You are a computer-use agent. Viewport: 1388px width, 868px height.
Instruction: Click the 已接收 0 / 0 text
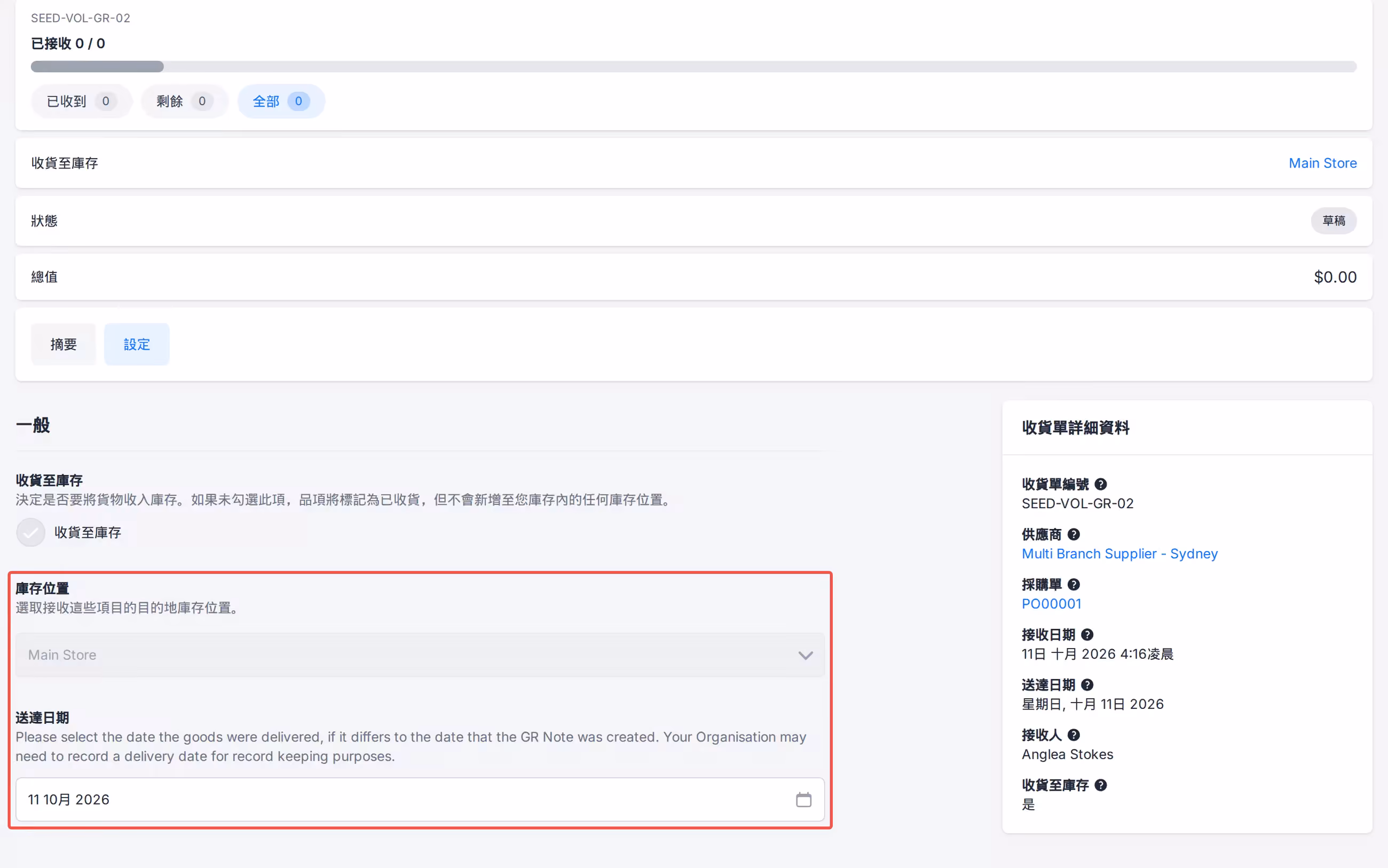click(x=68, y=44)
